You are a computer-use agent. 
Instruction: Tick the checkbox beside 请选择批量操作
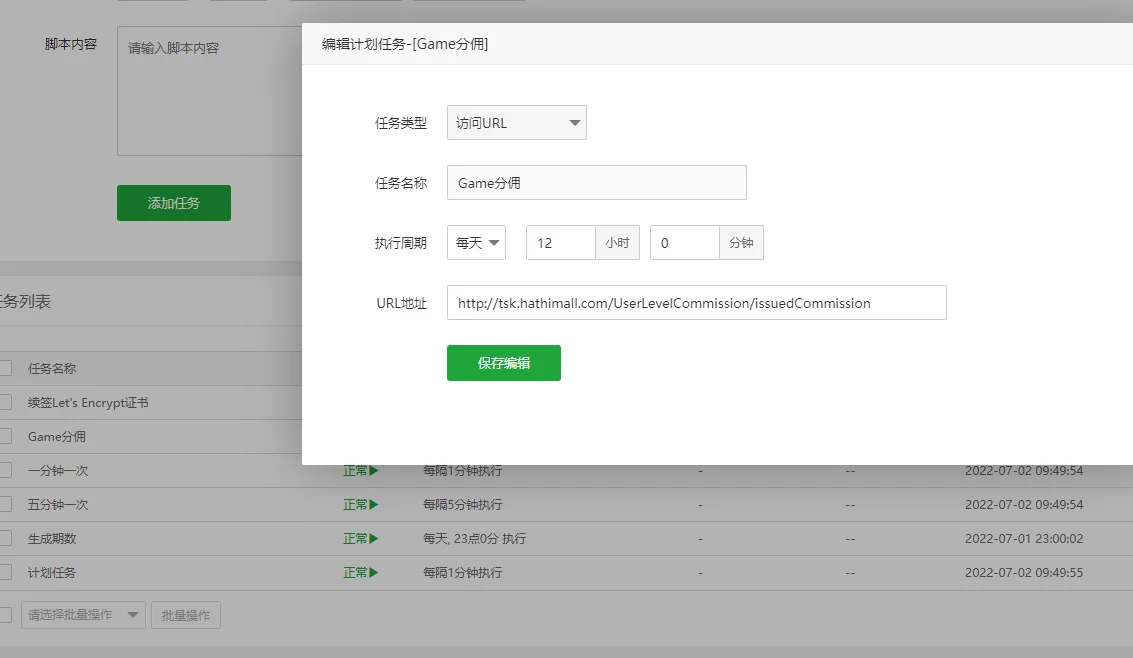(5, 615)
